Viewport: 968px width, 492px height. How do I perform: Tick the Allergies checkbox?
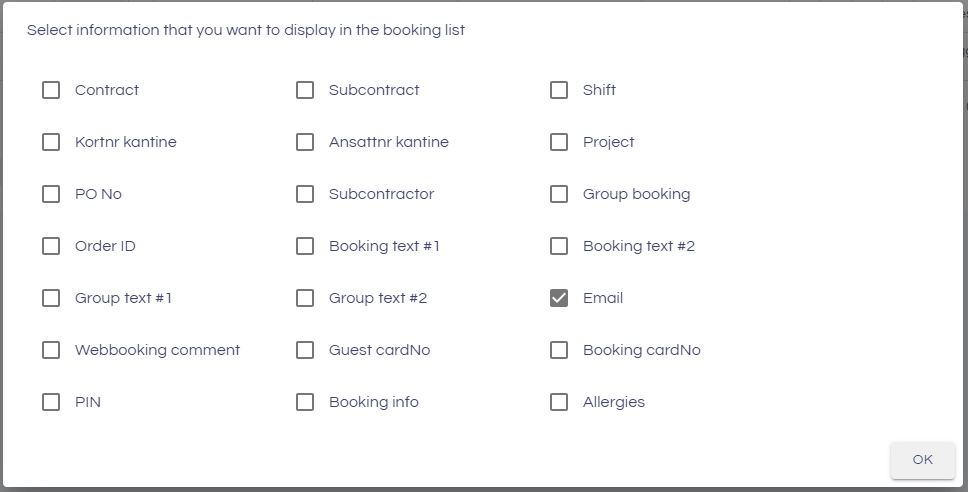(559, 402)
